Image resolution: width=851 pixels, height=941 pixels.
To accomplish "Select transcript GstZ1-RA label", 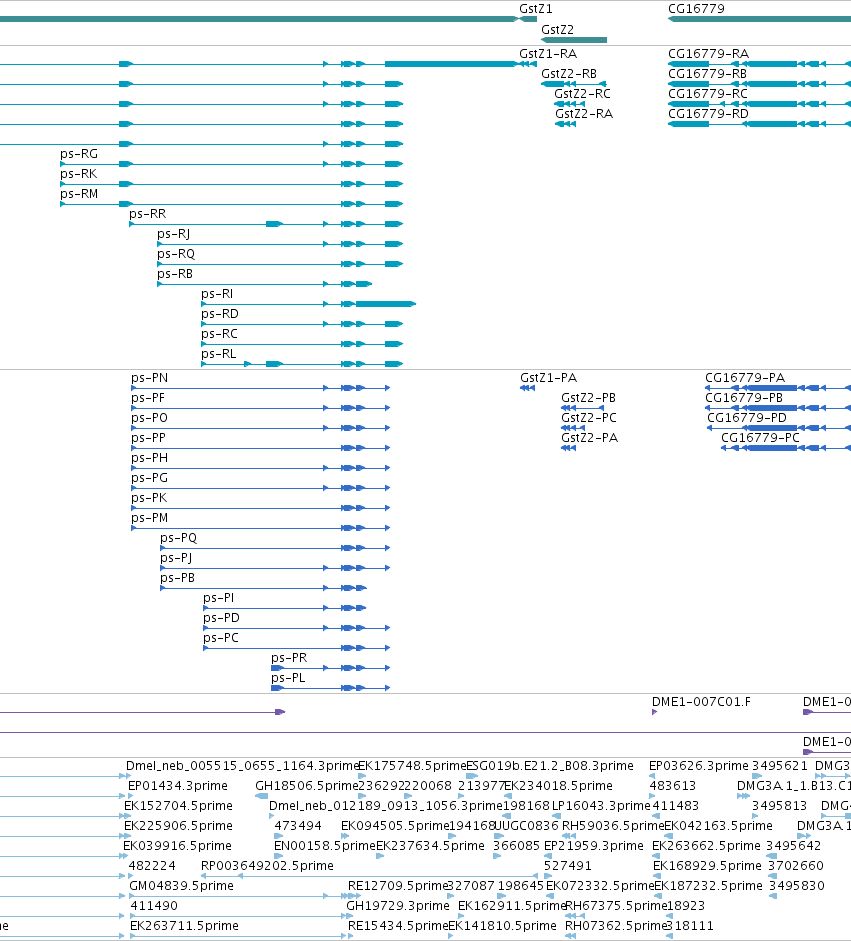I will [x=548, y=54].
